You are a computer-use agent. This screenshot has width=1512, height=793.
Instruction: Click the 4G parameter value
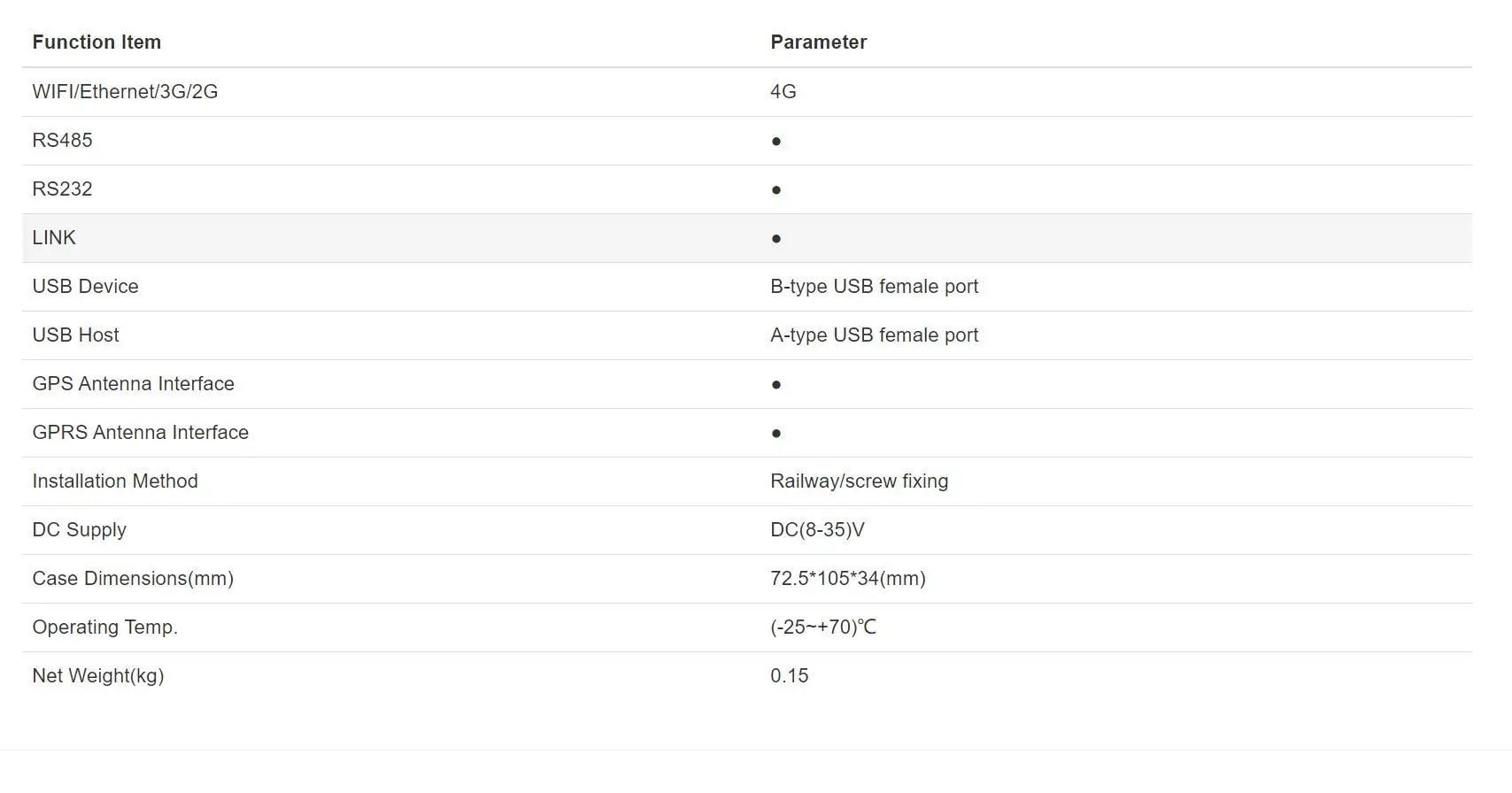(x=783, y=91)
